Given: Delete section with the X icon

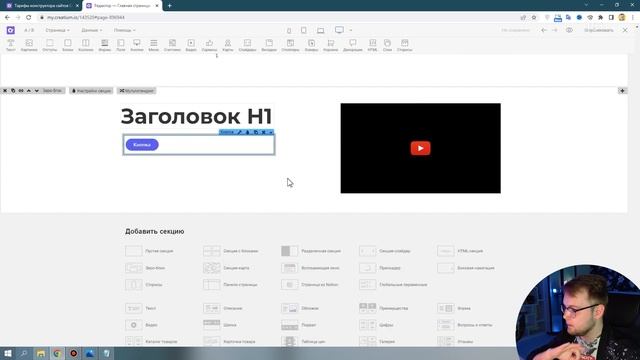Looking at the screenshot, I should 5,91.
